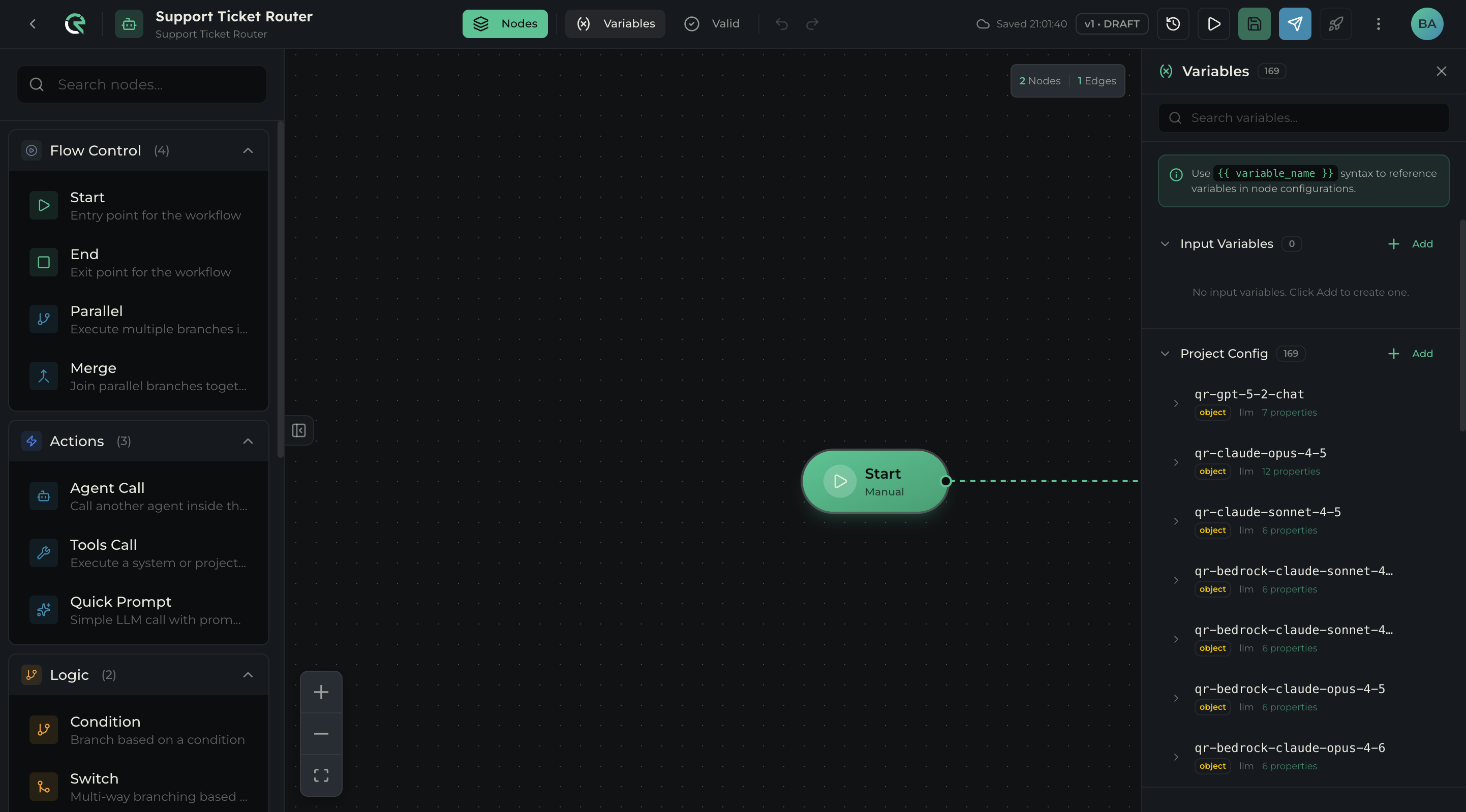
Task: Fit the canvas to view
Action: (x=321, y=775)
